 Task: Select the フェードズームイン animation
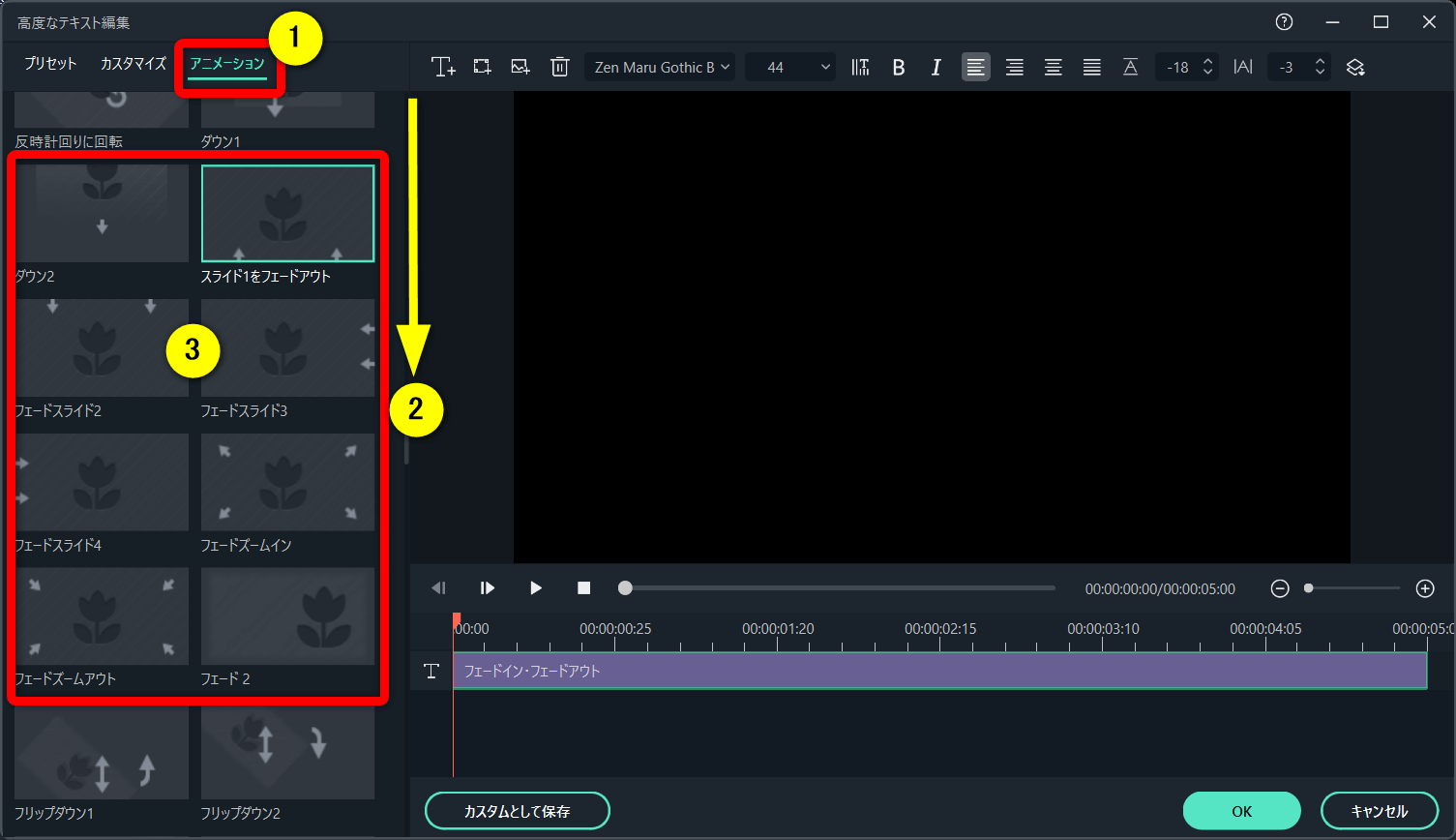(x=287, y=482)
